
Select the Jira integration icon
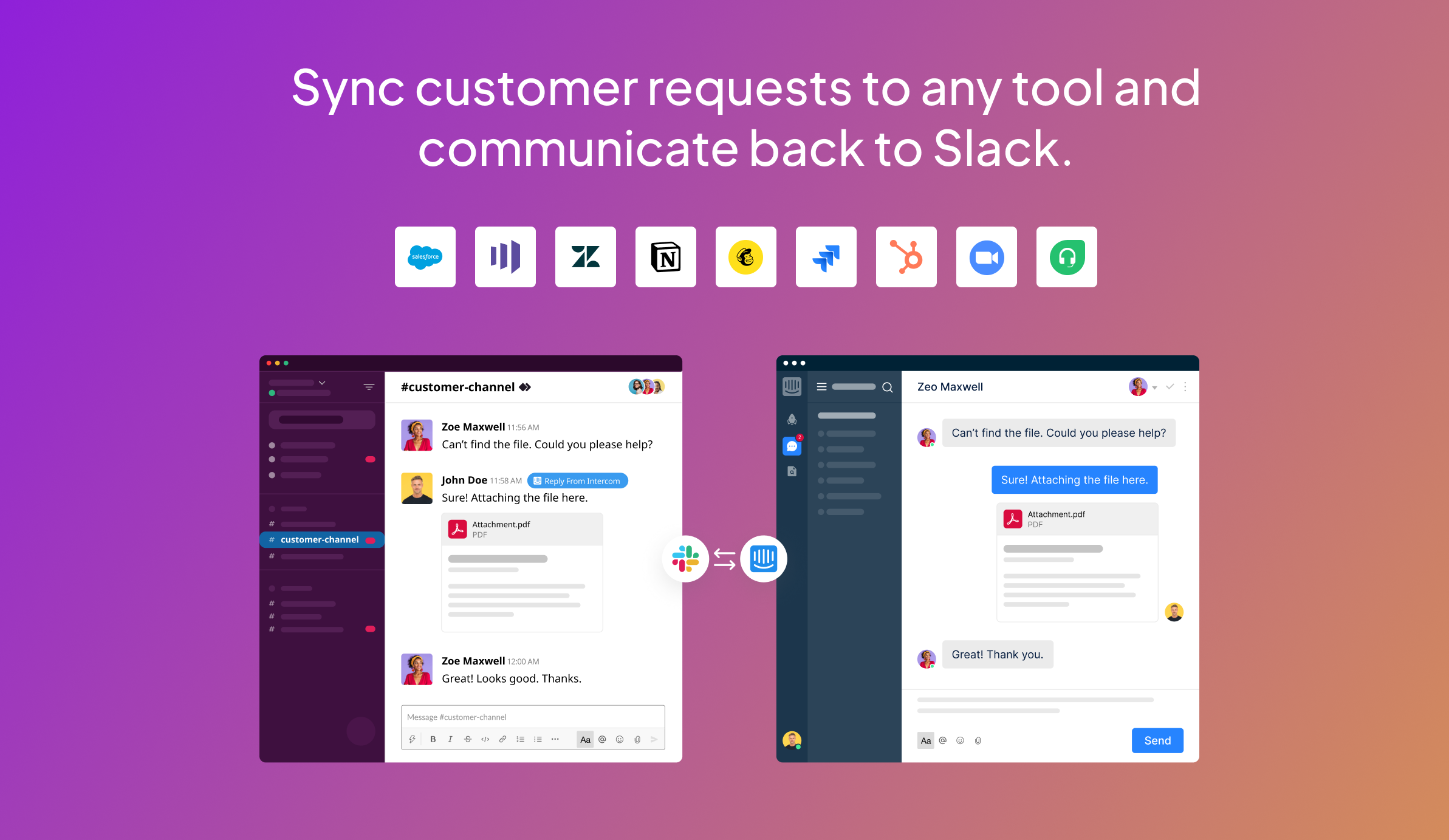pos(826,257)
